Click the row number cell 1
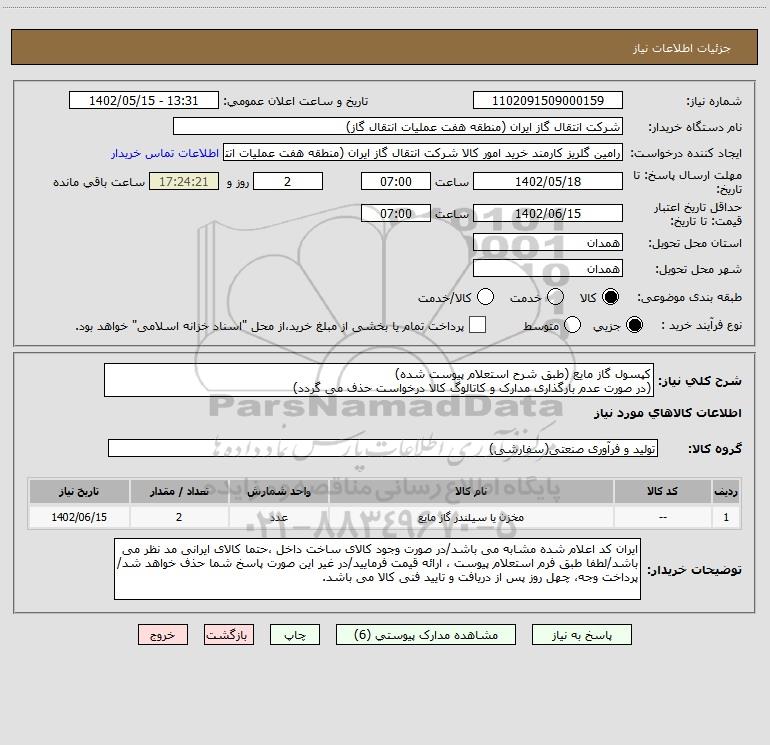This screenshot has width=770, height=745. (x=726, y=517)
